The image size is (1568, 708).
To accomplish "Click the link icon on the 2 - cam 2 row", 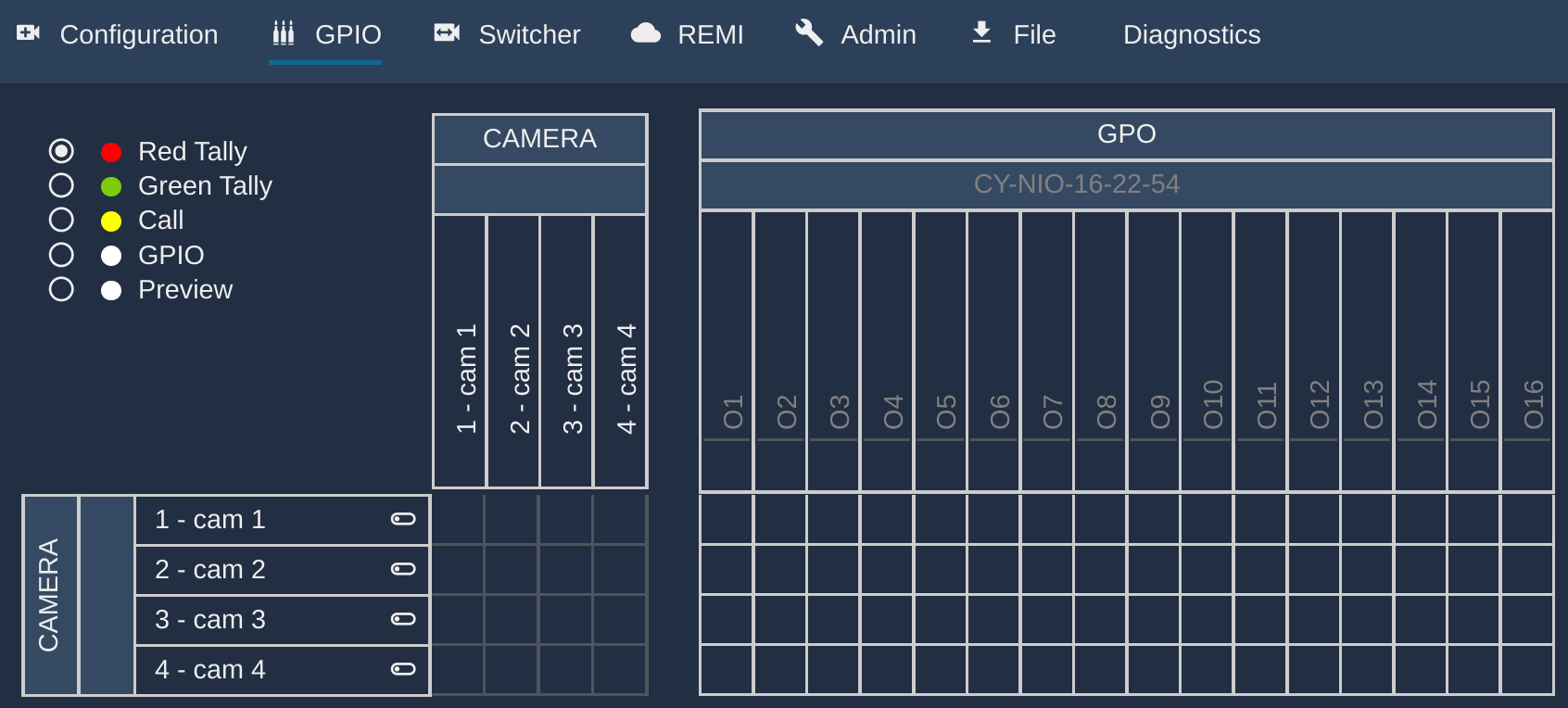I will click(x=403, y=569).
